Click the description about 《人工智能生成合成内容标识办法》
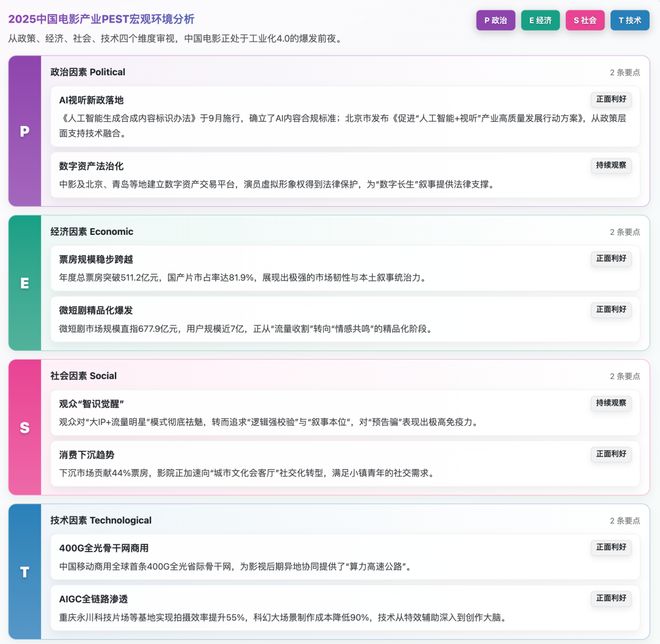 343,126
